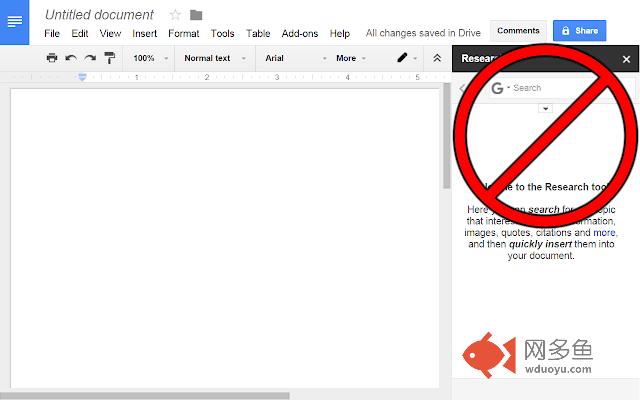Click the Redo arrow icon
This screenshot has width=640, height=400.
pyautogui.click(x=90, y=58)
